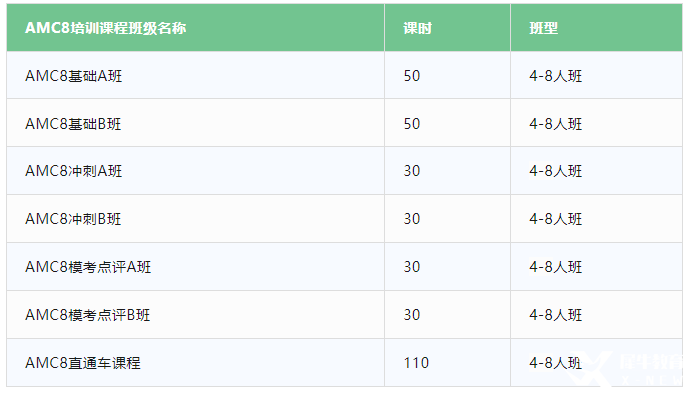Select the AMC8直通车课程 row name

83,363
